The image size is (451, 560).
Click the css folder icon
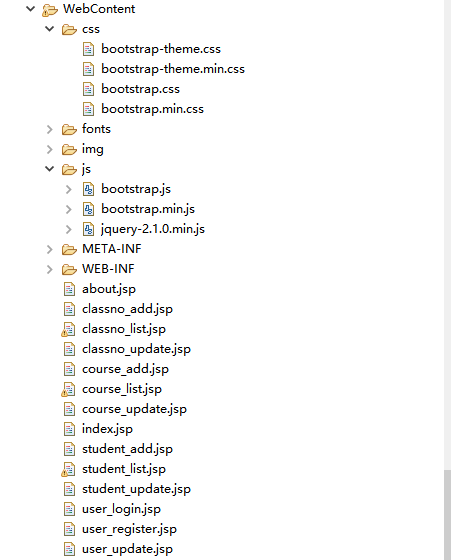pos(69,29)
